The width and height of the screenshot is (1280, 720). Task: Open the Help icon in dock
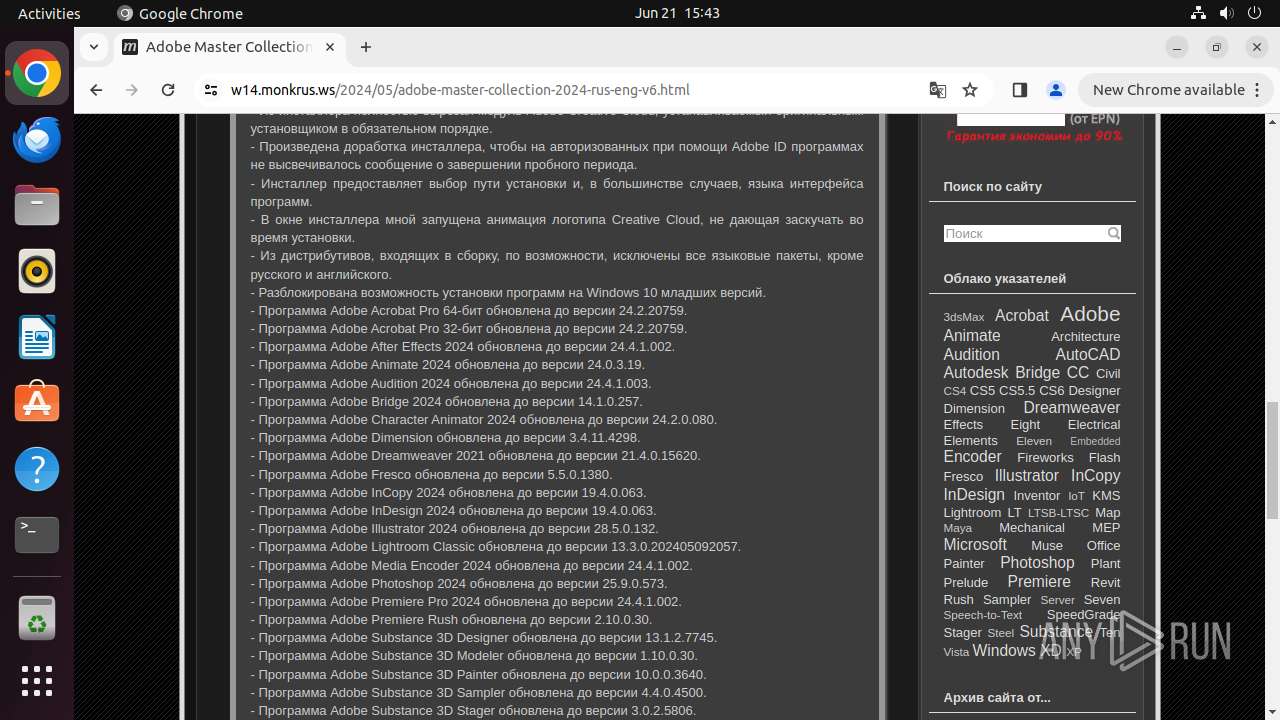pyautogui.click(x=37, y=469)
